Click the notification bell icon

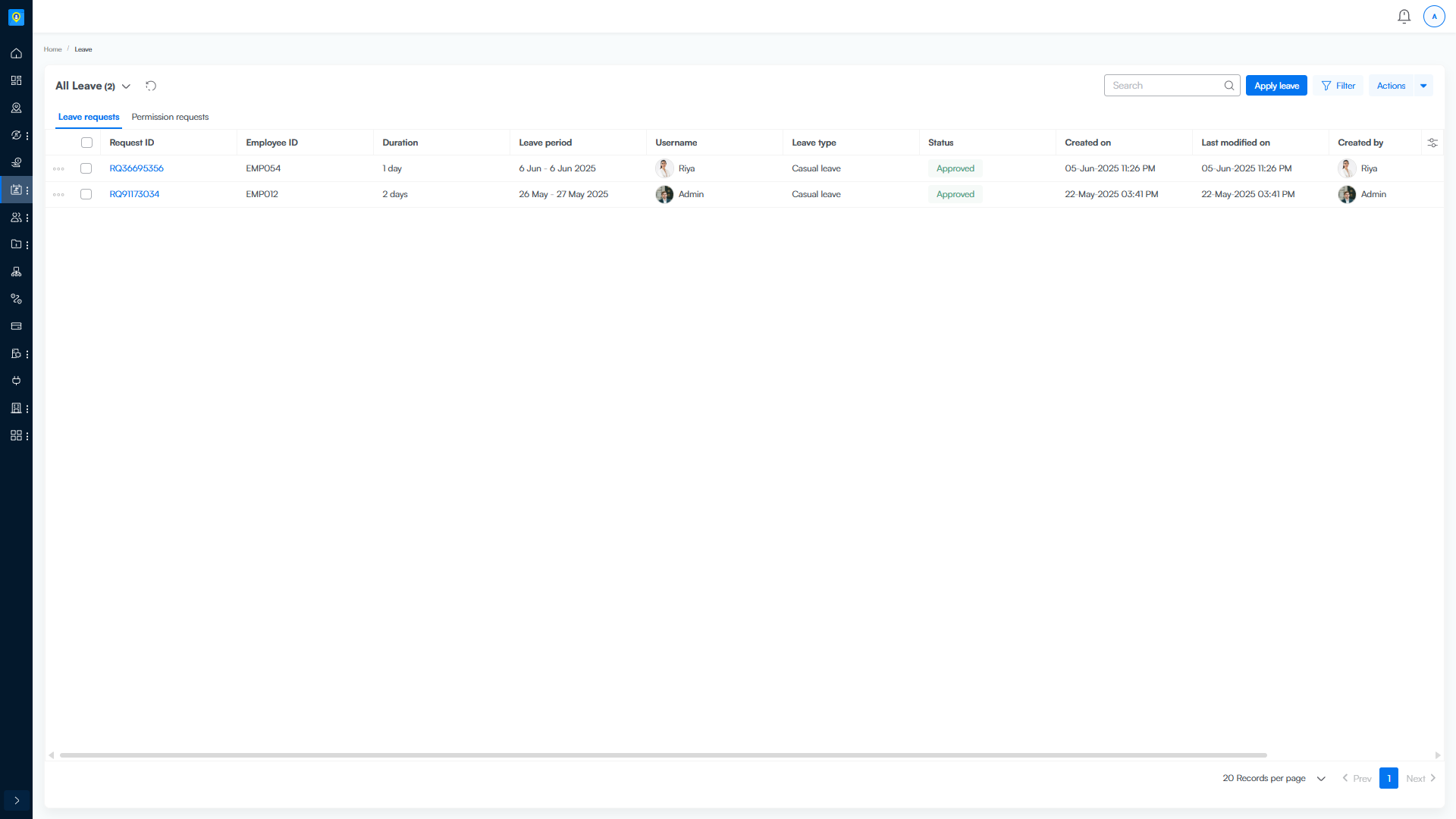coord(1404,16)
